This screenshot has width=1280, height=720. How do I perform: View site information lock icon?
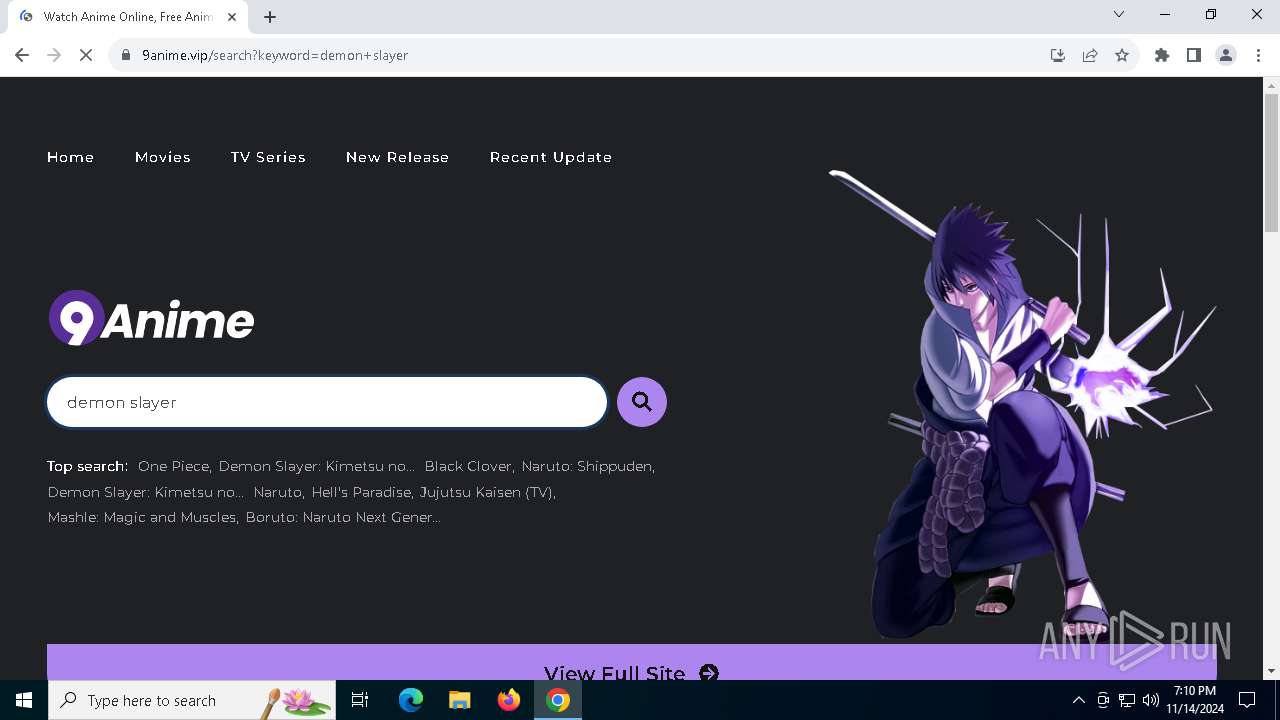pyautogui.click(x=126, y=55)
